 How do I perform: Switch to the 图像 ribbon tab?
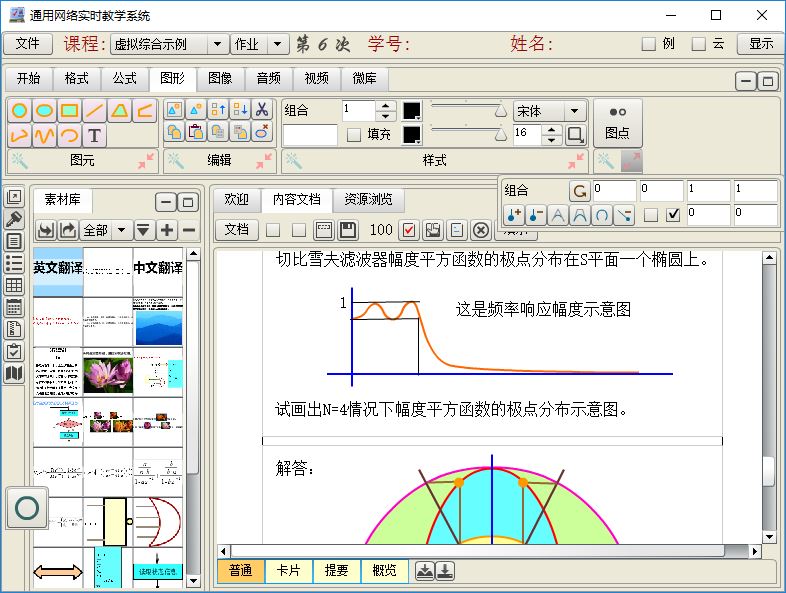220,79
